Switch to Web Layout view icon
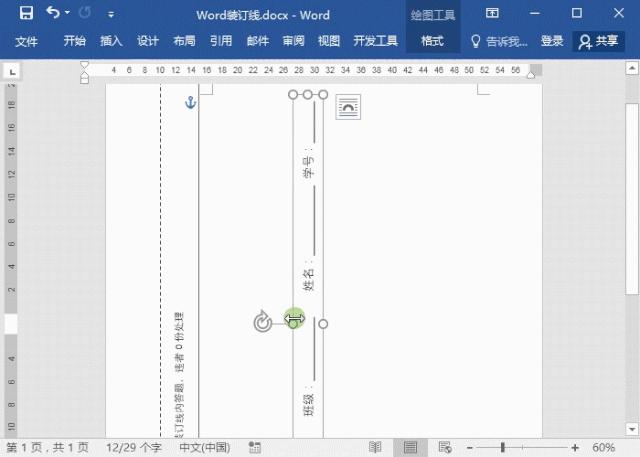The height and width of the screenshot is (457, 640). click(x=445, y=448)
